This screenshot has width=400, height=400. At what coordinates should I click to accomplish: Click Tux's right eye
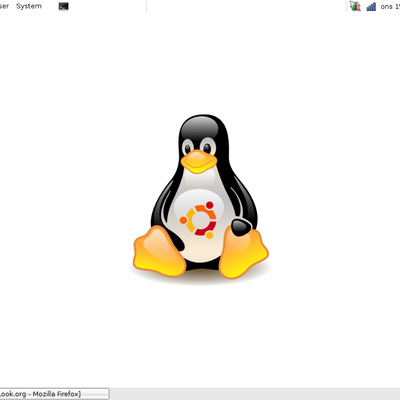[x=208, y=146]
